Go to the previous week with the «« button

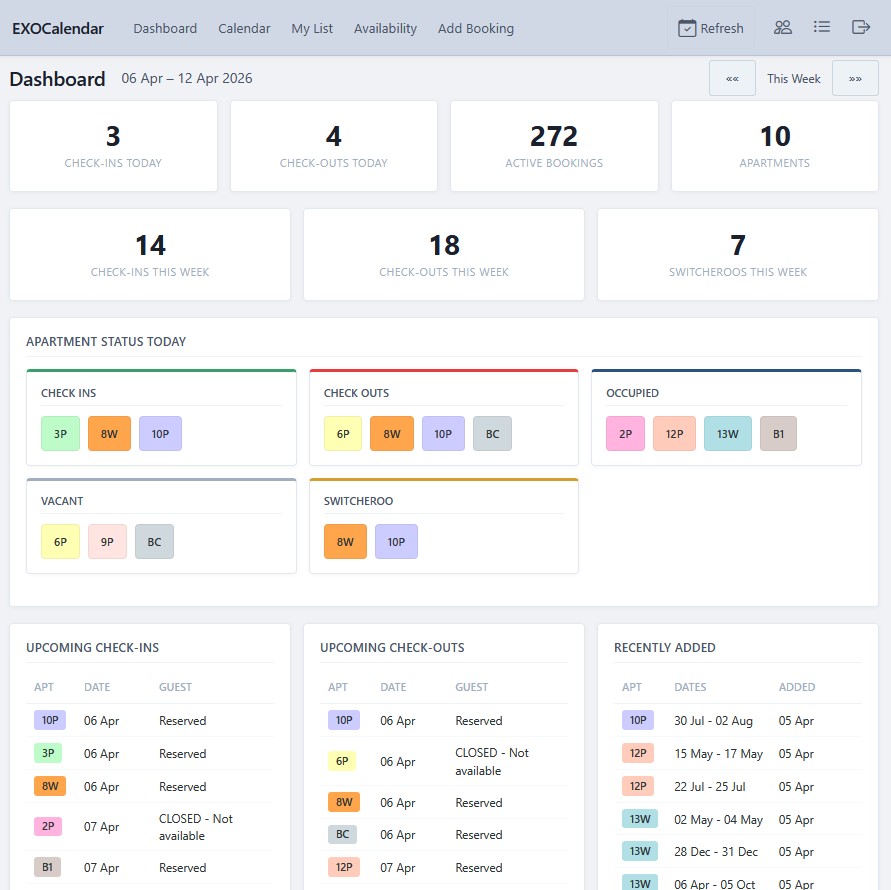[x=733, y=77]
